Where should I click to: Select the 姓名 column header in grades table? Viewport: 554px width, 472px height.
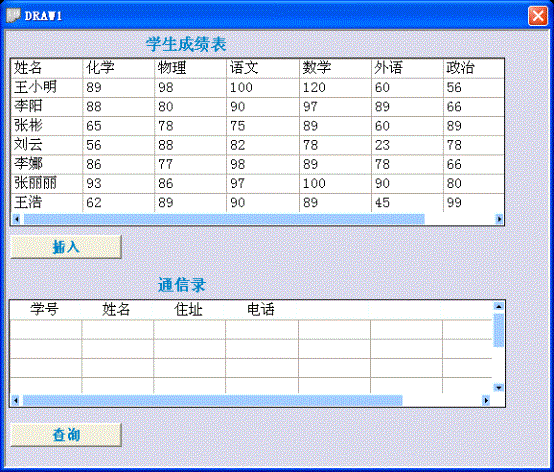[47, 68]
